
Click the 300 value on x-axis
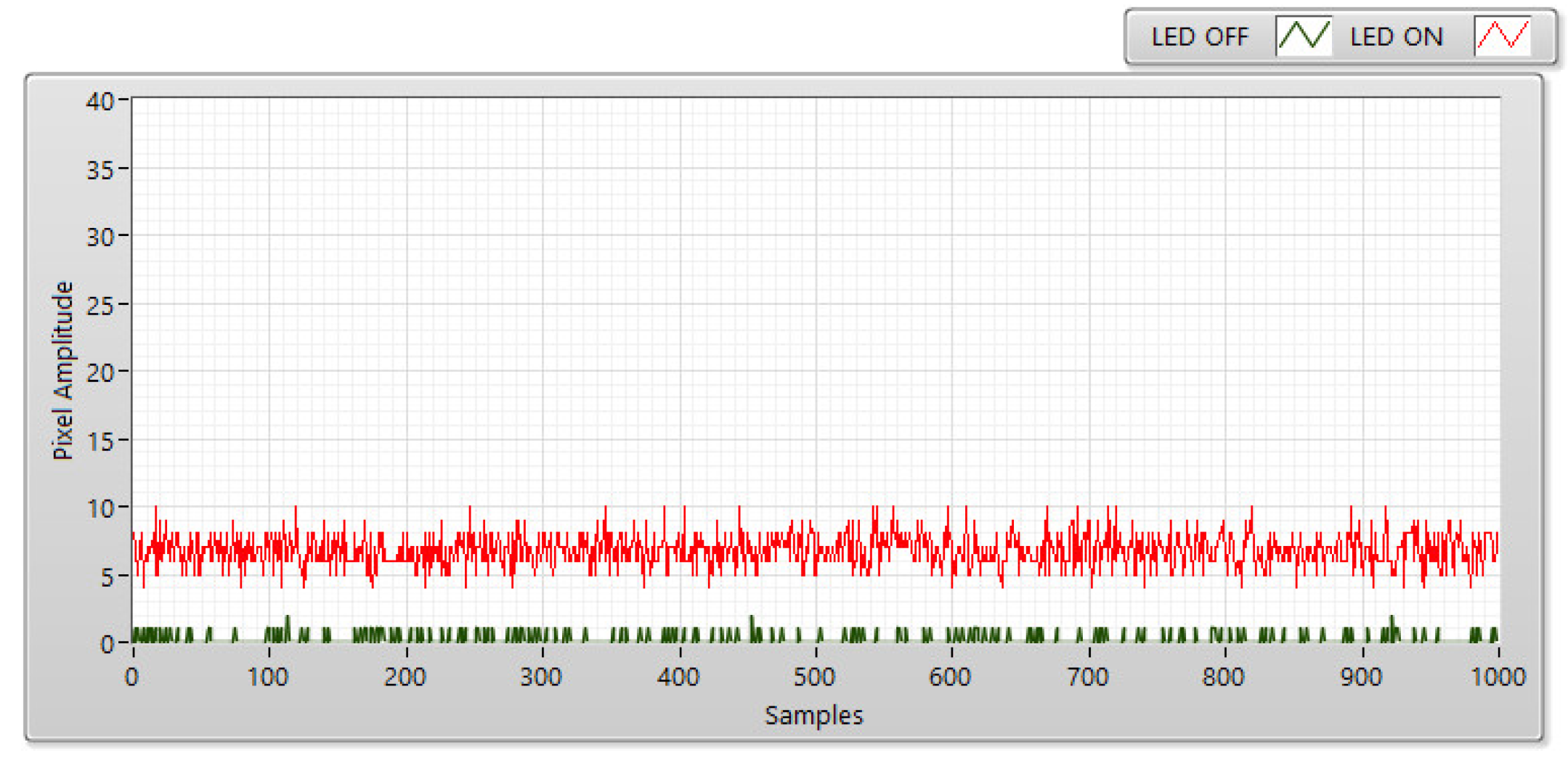[x=541, y=677]
